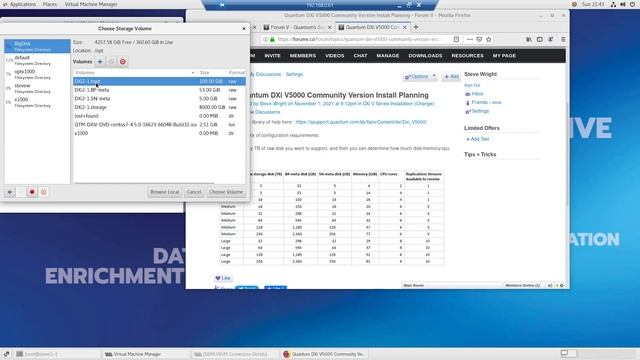Viewport: 640px width, 360px height.
Task: Switch to Quantum DXi V5000 taskbar item
Action: click(325, 354)
